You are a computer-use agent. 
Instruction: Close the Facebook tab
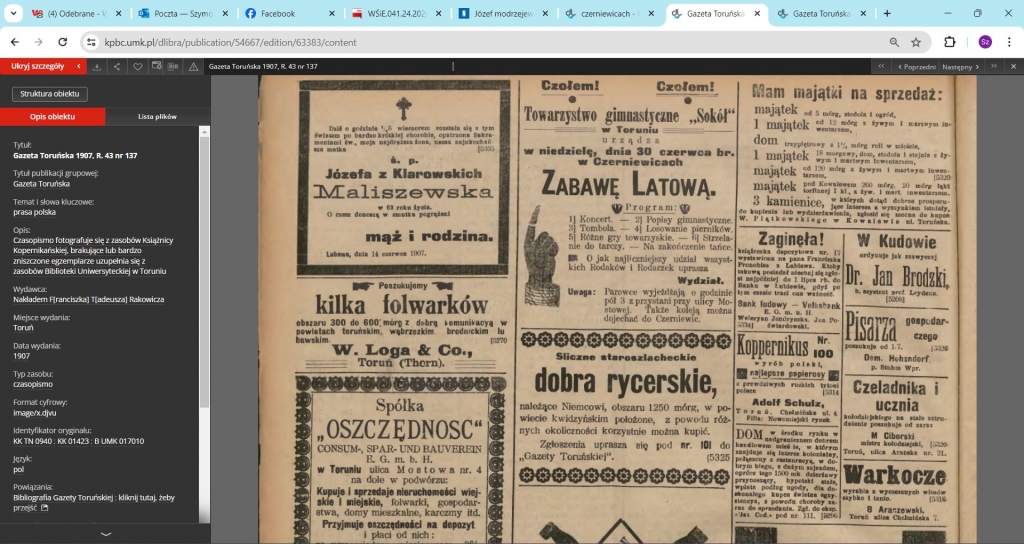[332, 13]
